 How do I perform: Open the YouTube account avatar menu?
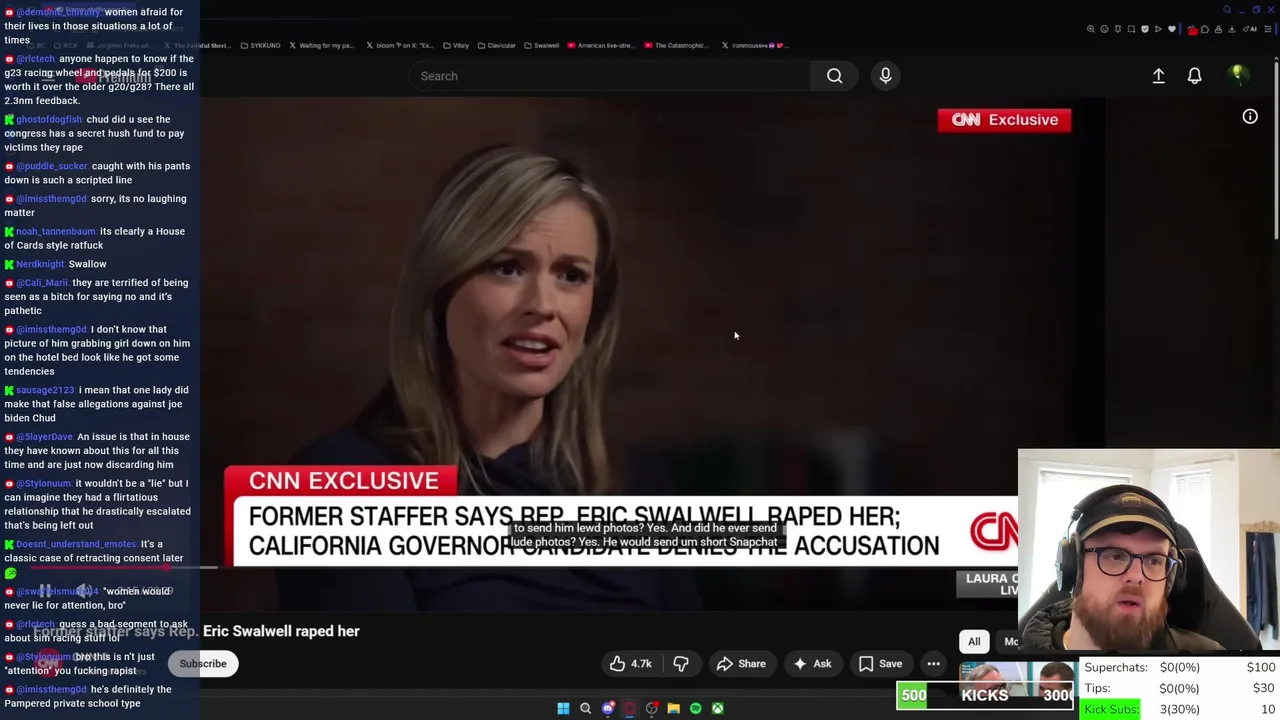click(1237, 75)
